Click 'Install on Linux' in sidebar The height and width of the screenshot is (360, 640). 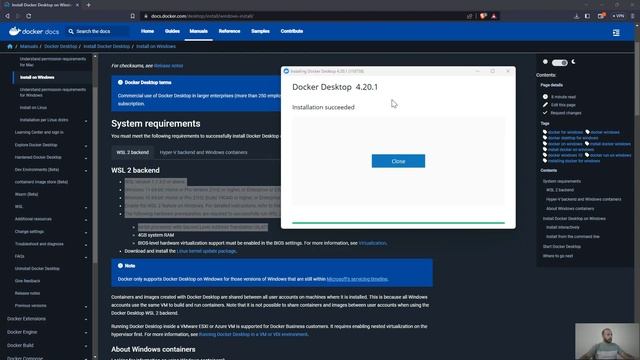pyautogui.click(x=33, y=108)
